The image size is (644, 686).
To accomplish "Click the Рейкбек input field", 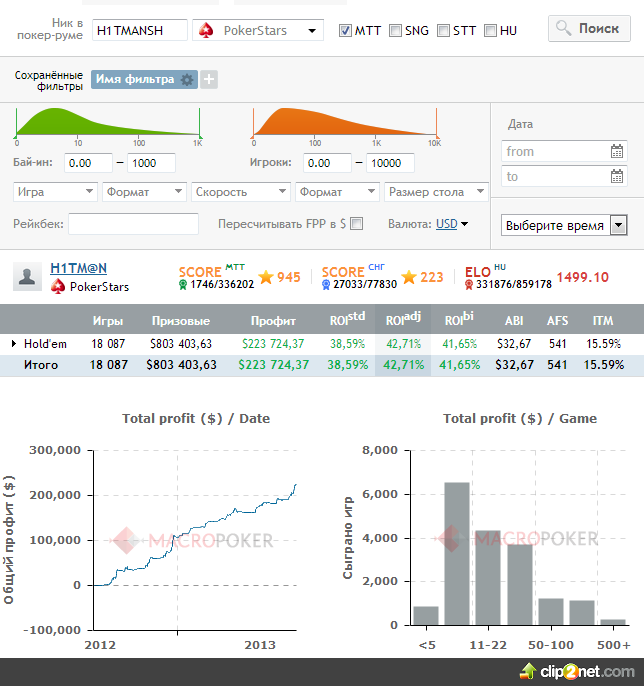I will tap(133, 224).
